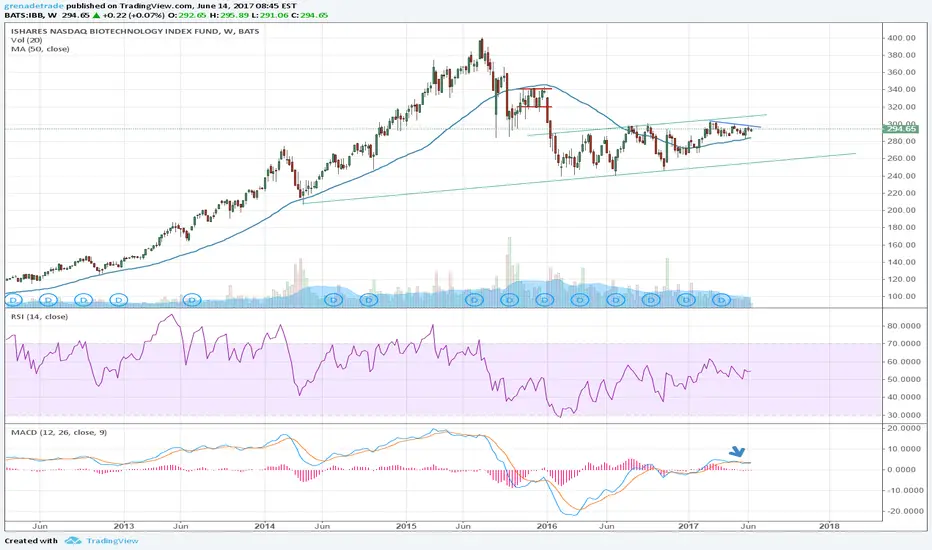The width and height of the screenshot is (932, 550).
Task: Click the 70.0000 RSI axis label
Action: coord(904,344)
